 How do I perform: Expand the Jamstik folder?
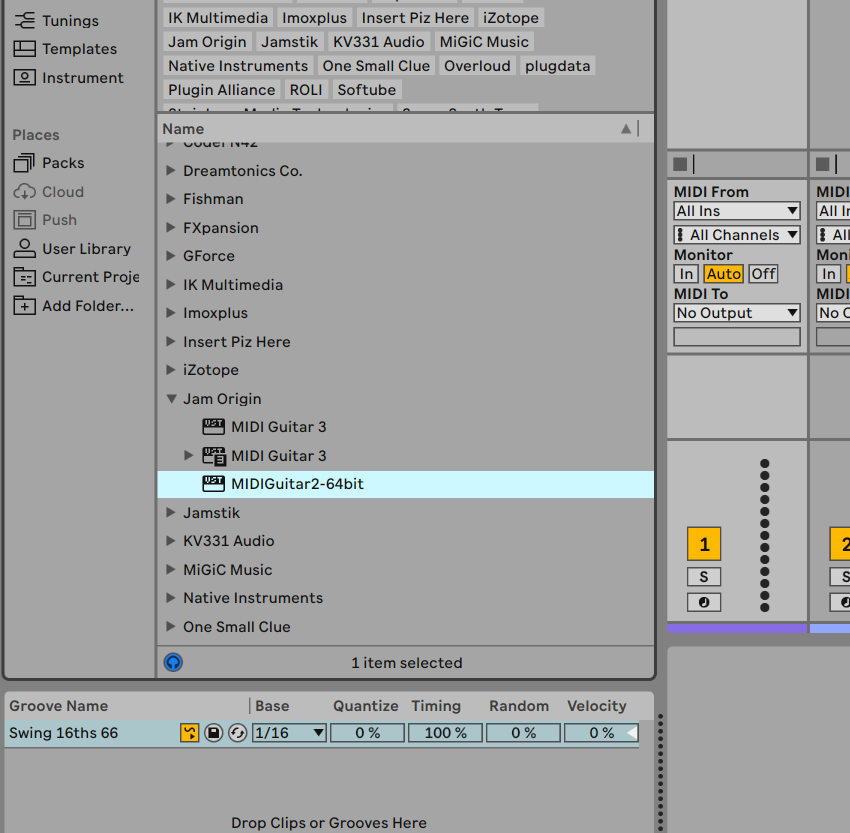tap(171, 512)
